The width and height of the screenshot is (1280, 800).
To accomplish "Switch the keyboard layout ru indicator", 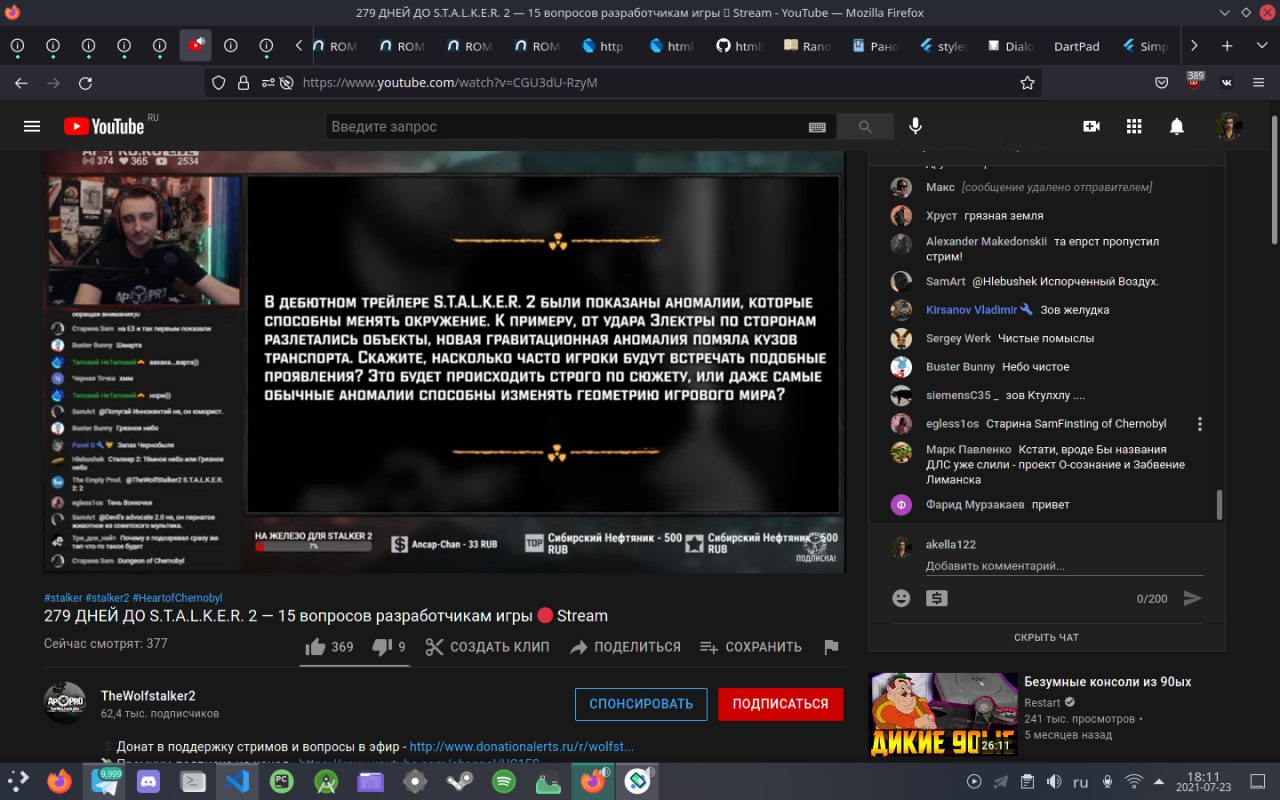I will tap(1080, 782).
